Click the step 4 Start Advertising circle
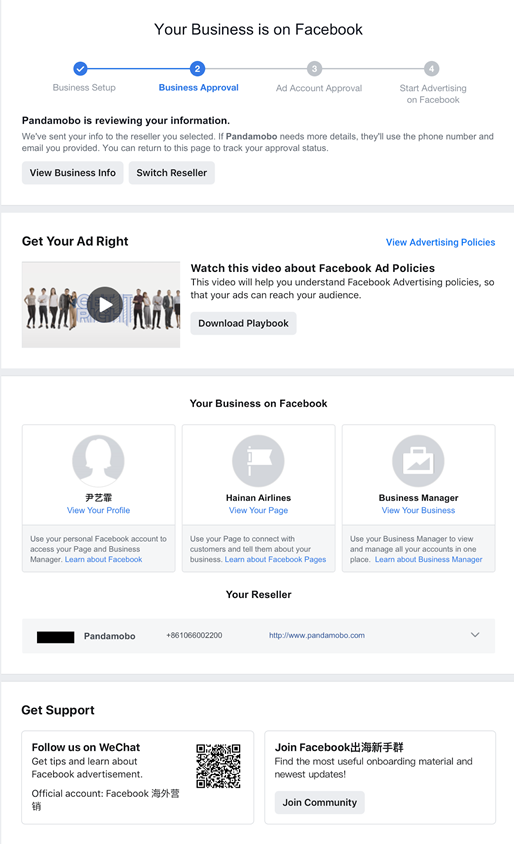 coord(431,69)
